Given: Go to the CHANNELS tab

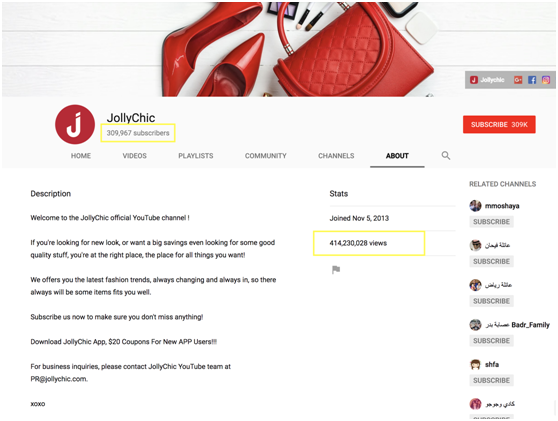Looking at the screenshot, I should pos(336,156).
